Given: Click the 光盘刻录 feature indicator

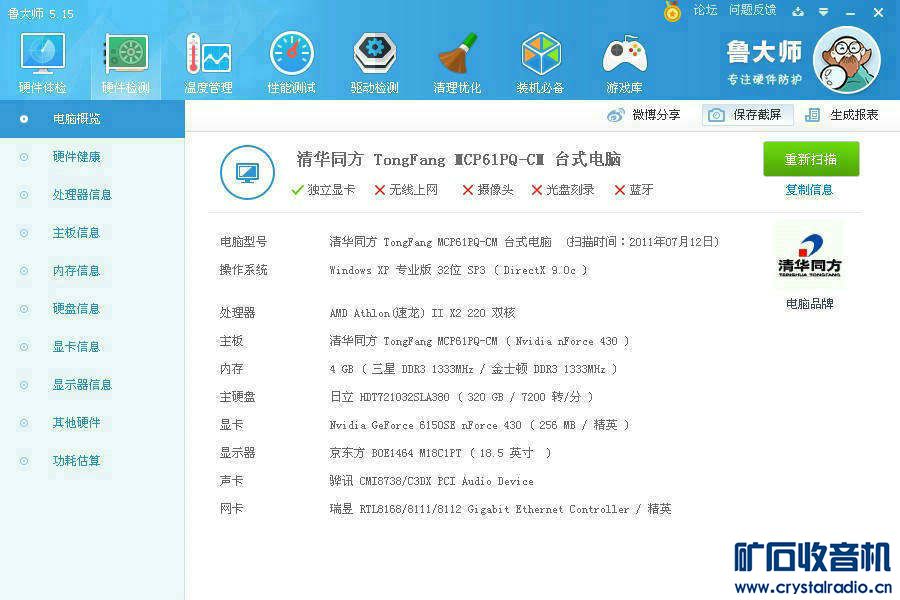Looking at the screenshot, I should [x=563, y=190].
